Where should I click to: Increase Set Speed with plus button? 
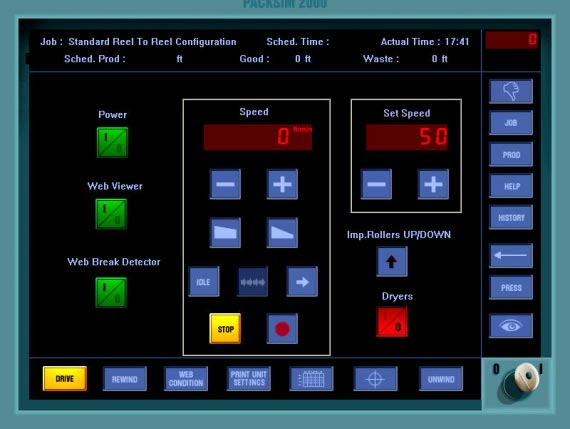tap(433, 184)
